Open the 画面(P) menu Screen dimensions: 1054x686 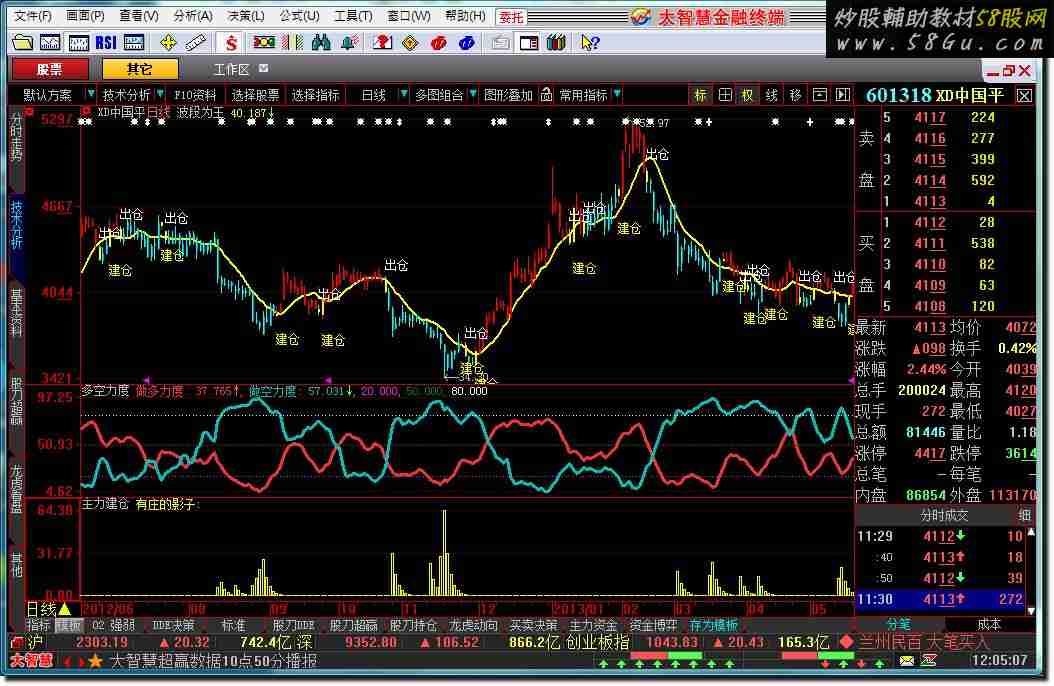[x=85, y=16]
